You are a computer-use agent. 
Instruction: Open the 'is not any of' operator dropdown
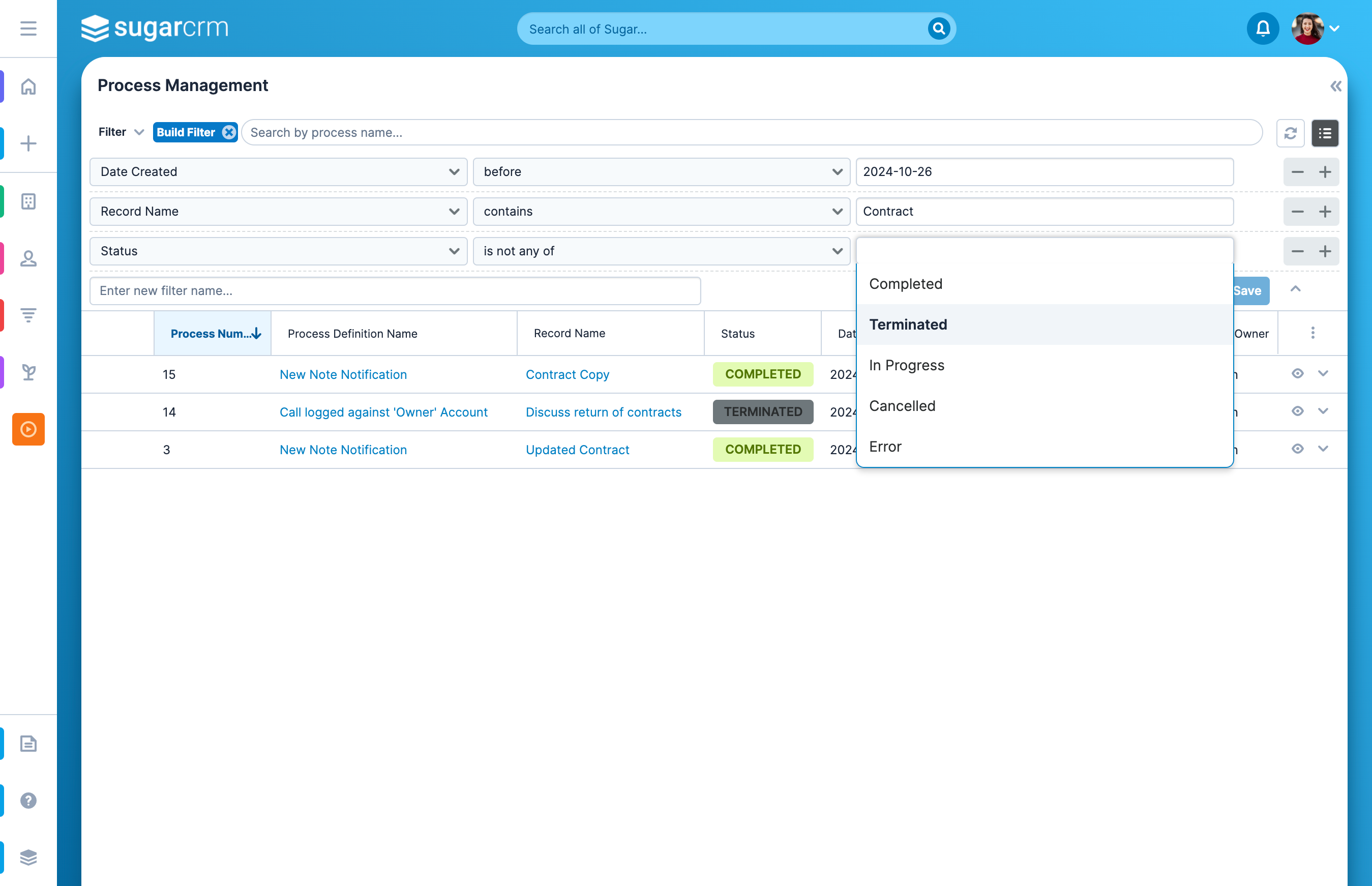pos(662,251)
